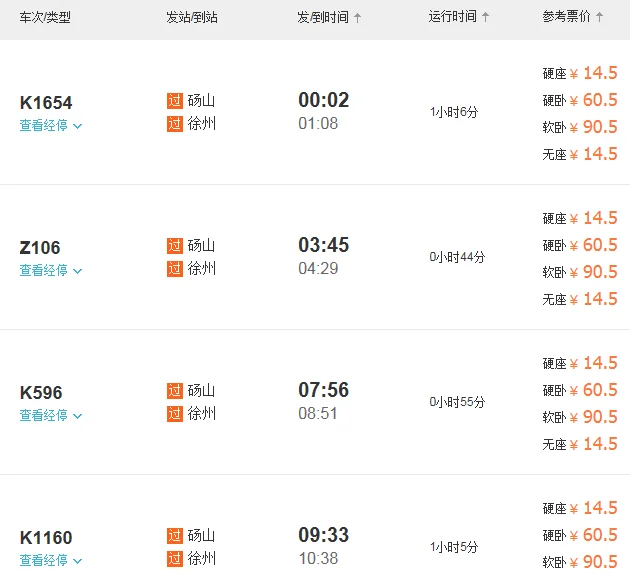Open train number Z106

(x=40, y=248)
